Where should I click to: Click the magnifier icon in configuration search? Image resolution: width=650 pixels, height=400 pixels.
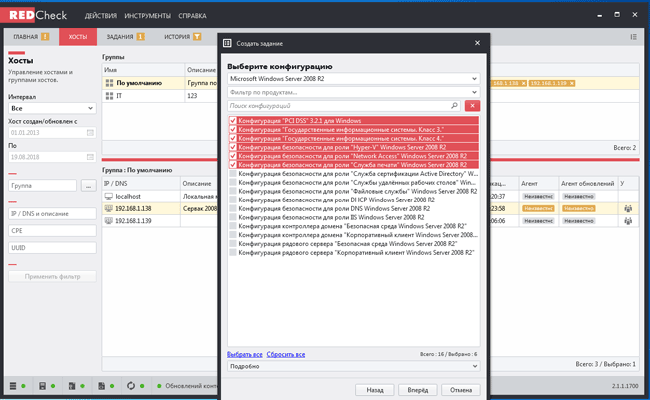click(455, 105)
